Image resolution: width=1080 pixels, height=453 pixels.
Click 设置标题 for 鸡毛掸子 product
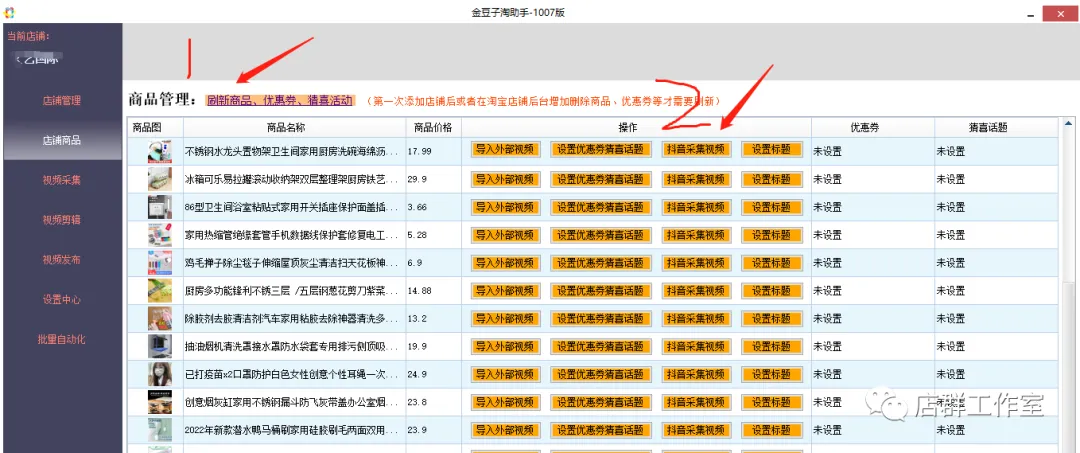pyautogui.click(x=772, y=262)
